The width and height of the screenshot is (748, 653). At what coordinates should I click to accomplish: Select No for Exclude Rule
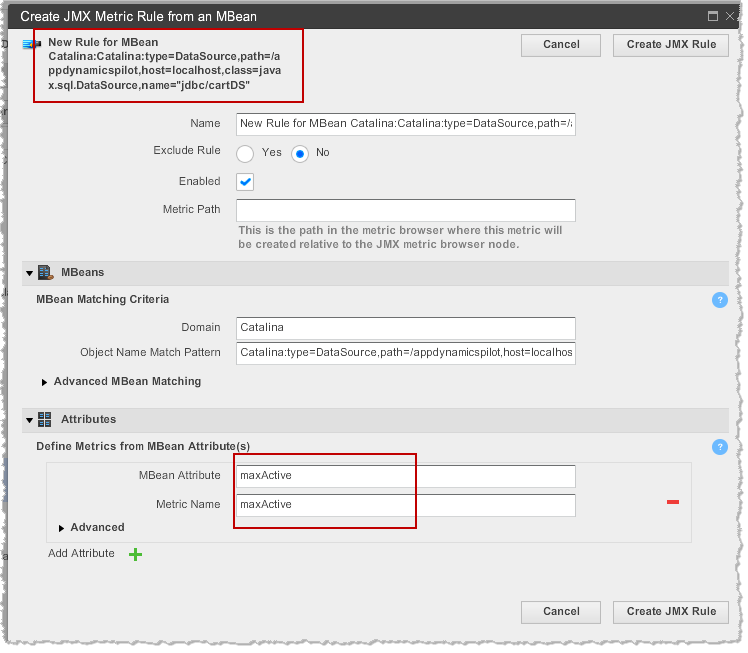pyautogui.click(x=300, y=154)
